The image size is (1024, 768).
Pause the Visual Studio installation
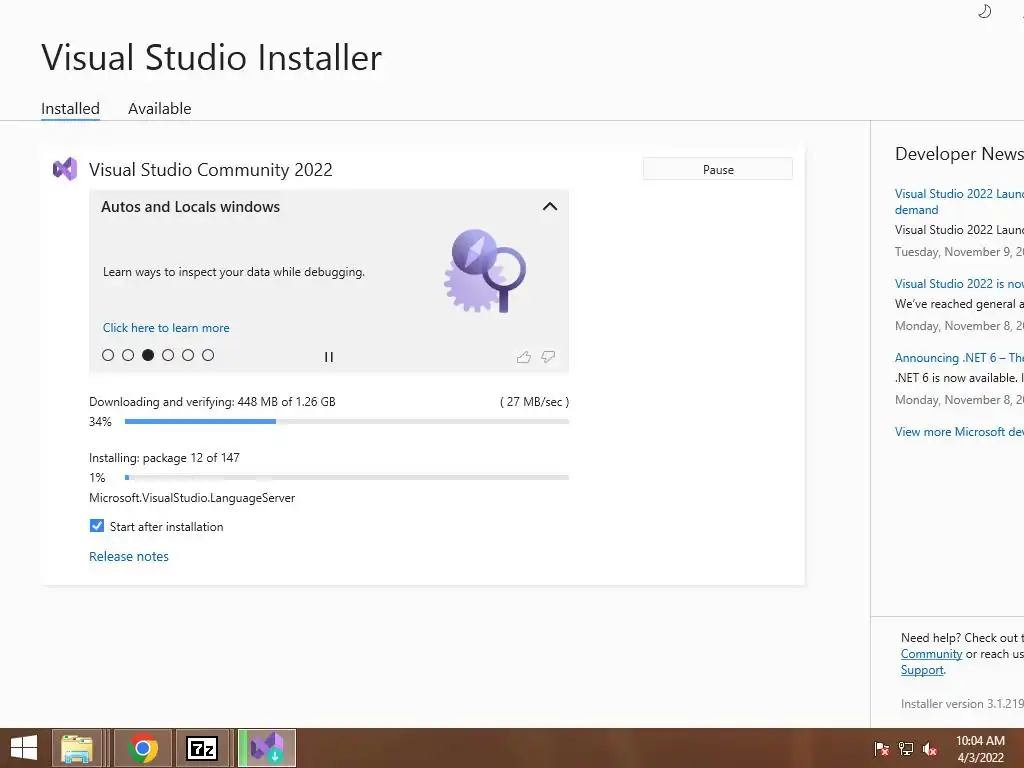tap(718, 169)
